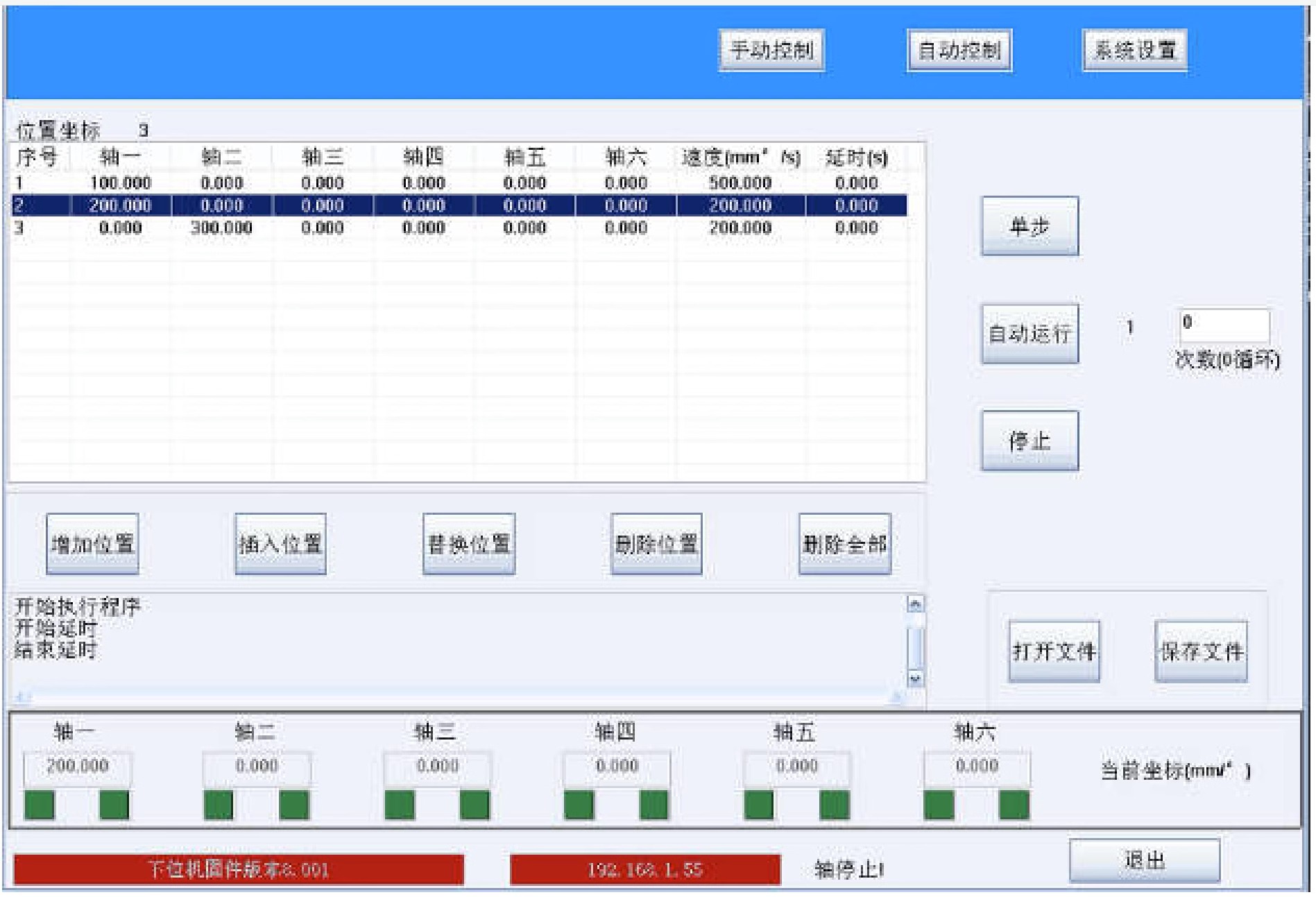Click 300.000 cell in row 3
The height and width of the screenshot is (897, 1316).
221,228
